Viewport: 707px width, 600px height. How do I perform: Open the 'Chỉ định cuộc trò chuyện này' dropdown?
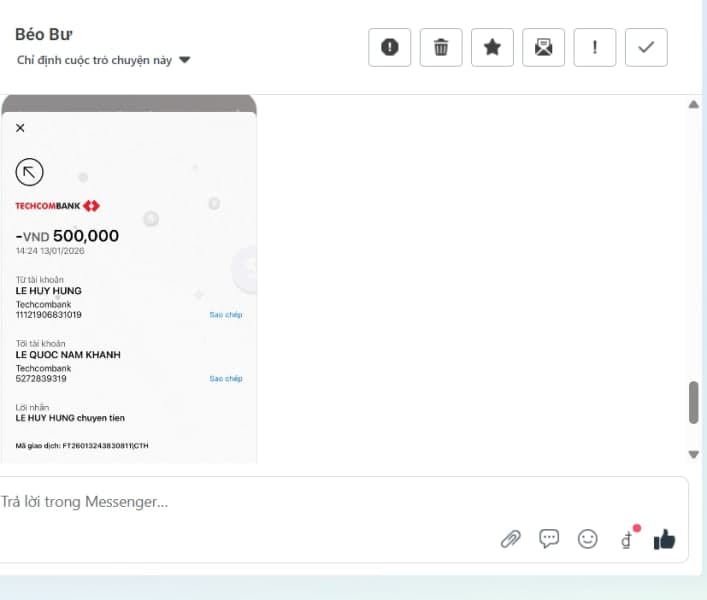103,60
